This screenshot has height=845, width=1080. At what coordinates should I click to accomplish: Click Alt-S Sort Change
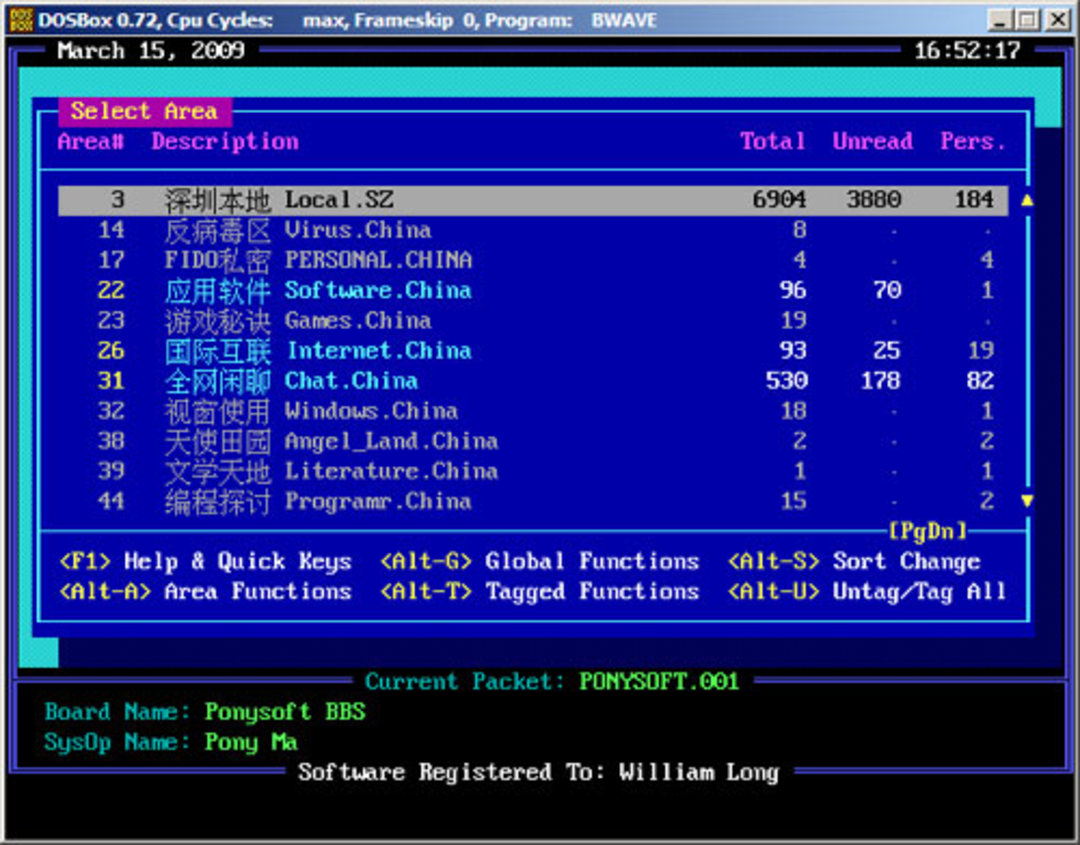point(854,562)
